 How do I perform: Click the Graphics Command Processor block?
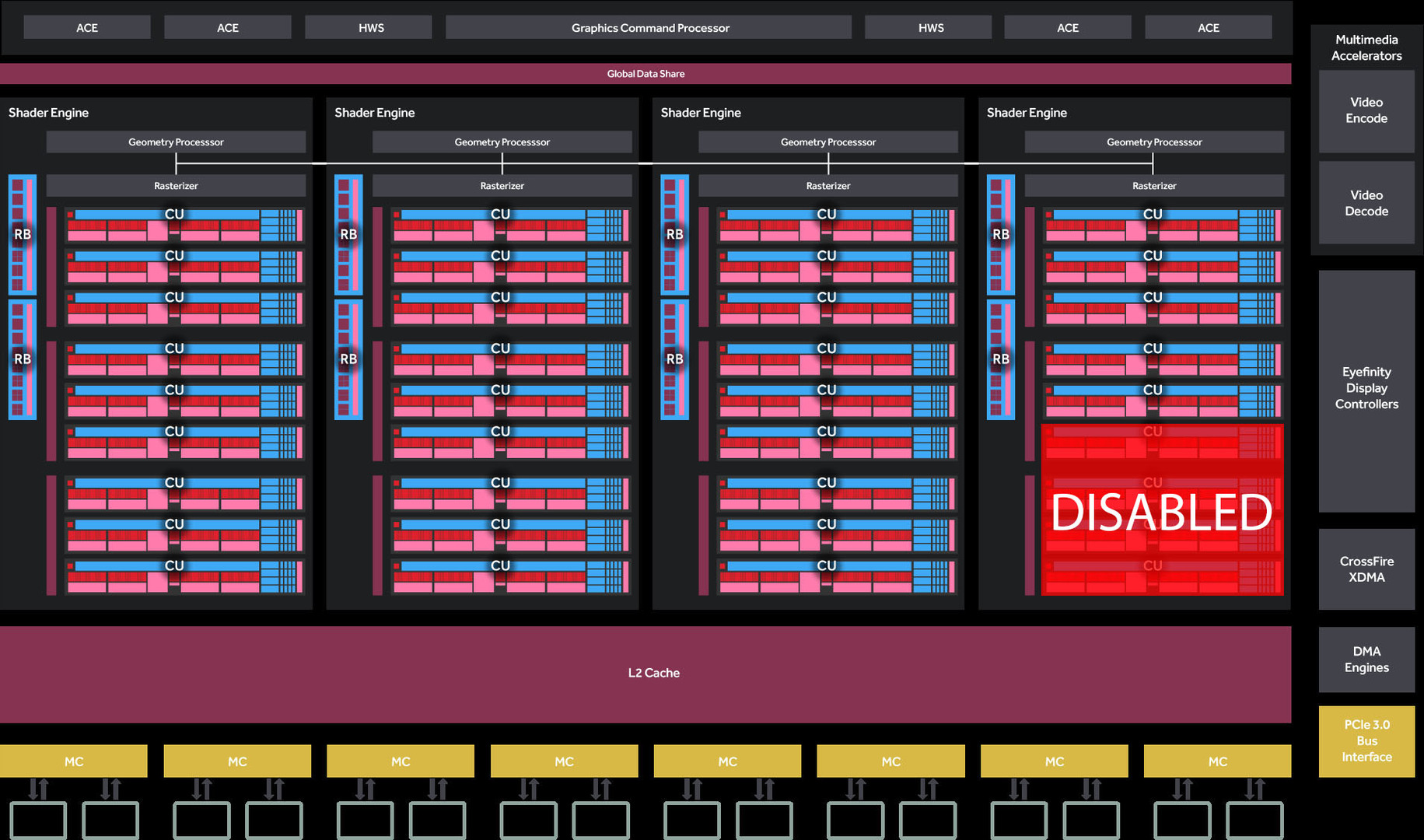649,28
